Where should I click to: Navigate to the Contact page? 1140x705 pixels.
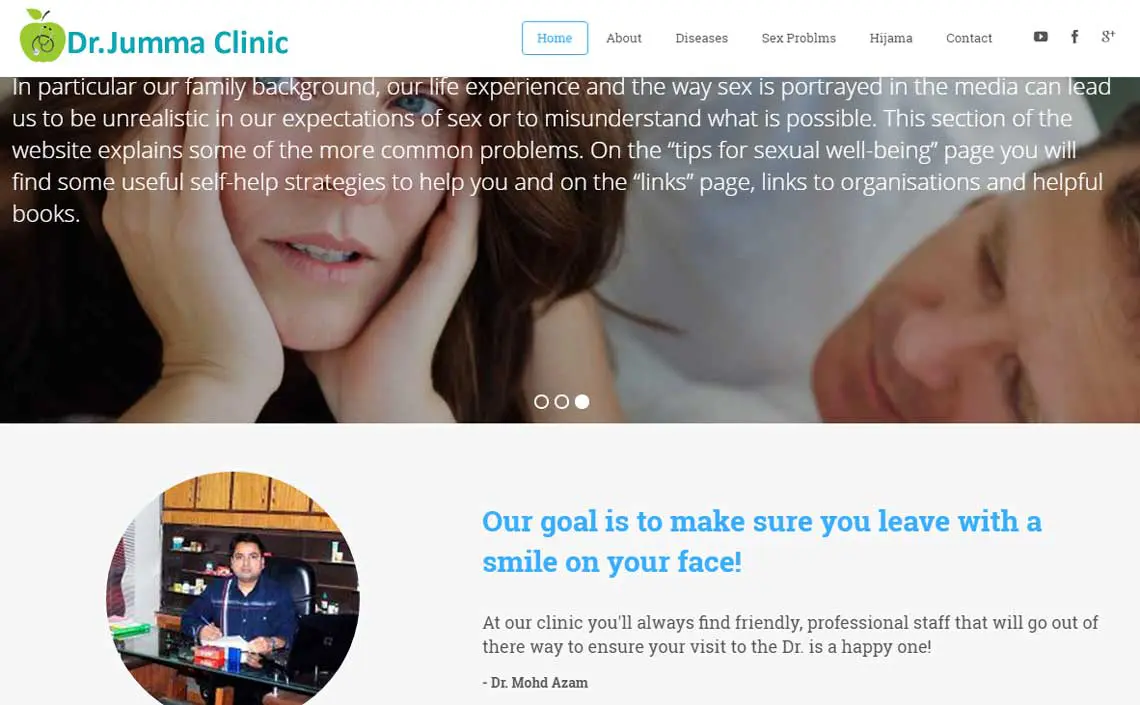coord(968,38)
